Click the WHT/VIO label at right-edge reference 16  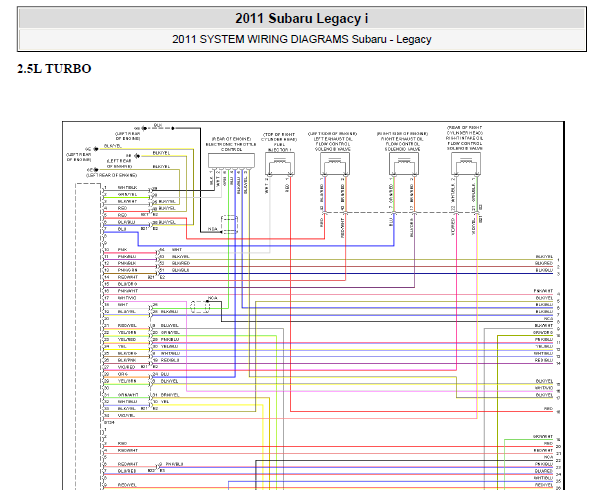(544, 388)
